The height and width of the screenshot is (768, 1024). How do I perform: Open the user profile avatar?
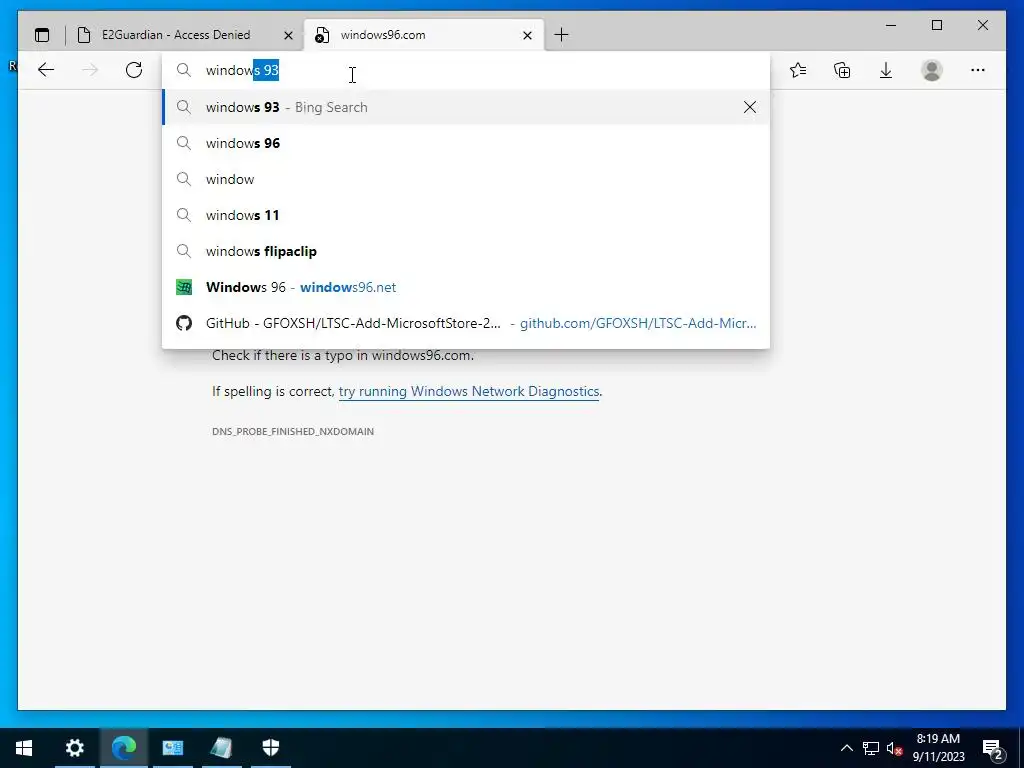[932, 70]
